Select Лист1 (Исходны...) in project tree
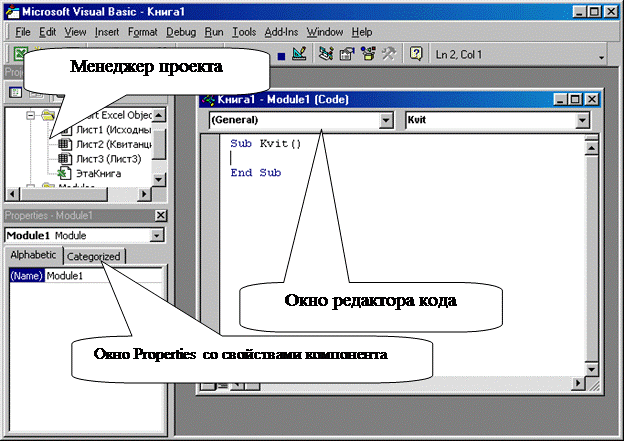The image size is (624, 441). click(113, 130)
